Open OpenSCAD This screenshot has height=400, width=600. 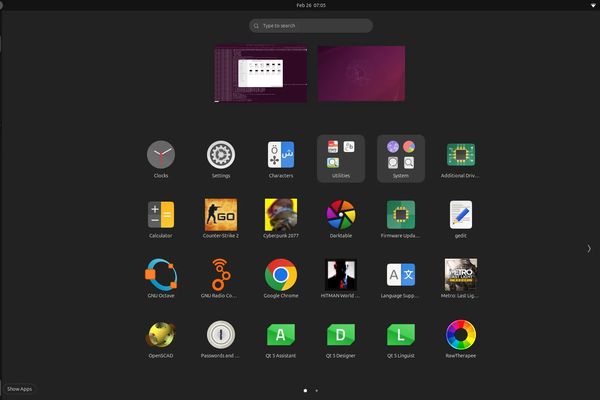click(161, 335)
